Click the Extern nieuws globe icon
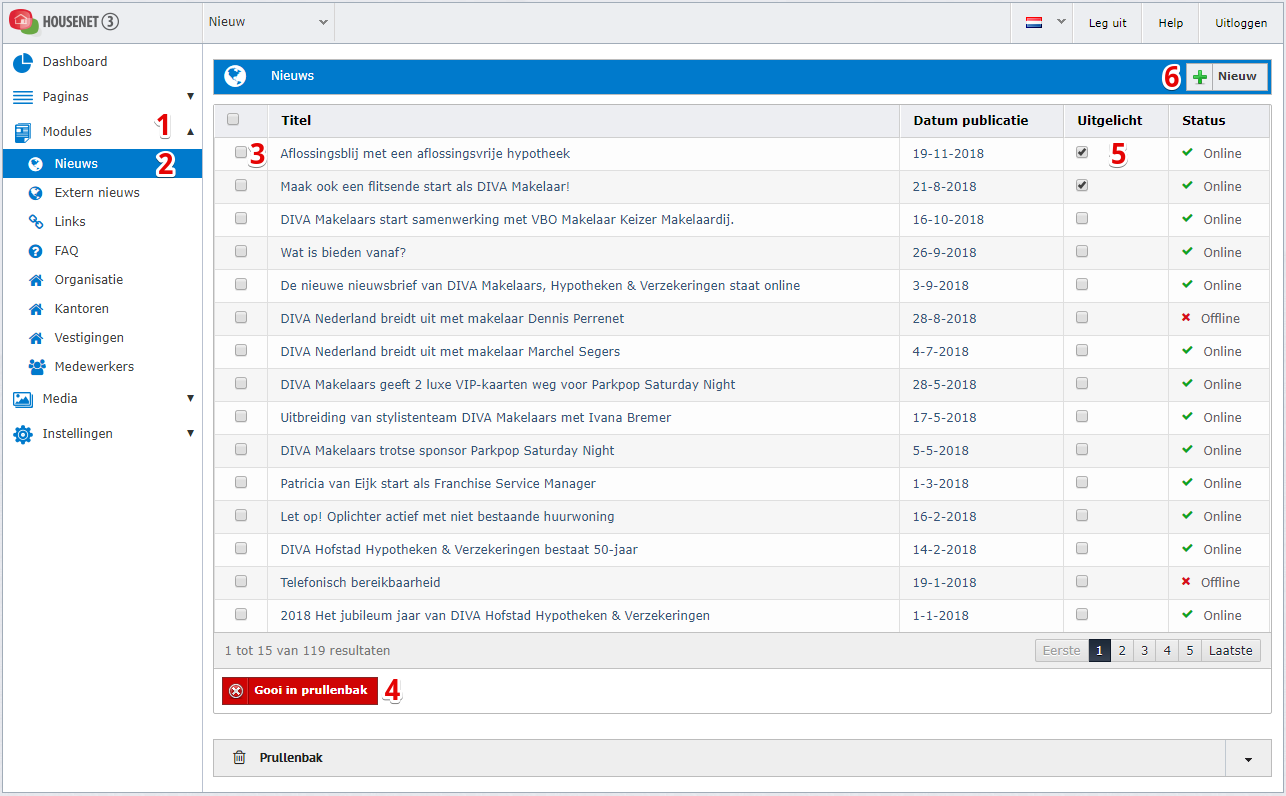Viewport: 1286px width, 796px height. (x=36, y=193)
